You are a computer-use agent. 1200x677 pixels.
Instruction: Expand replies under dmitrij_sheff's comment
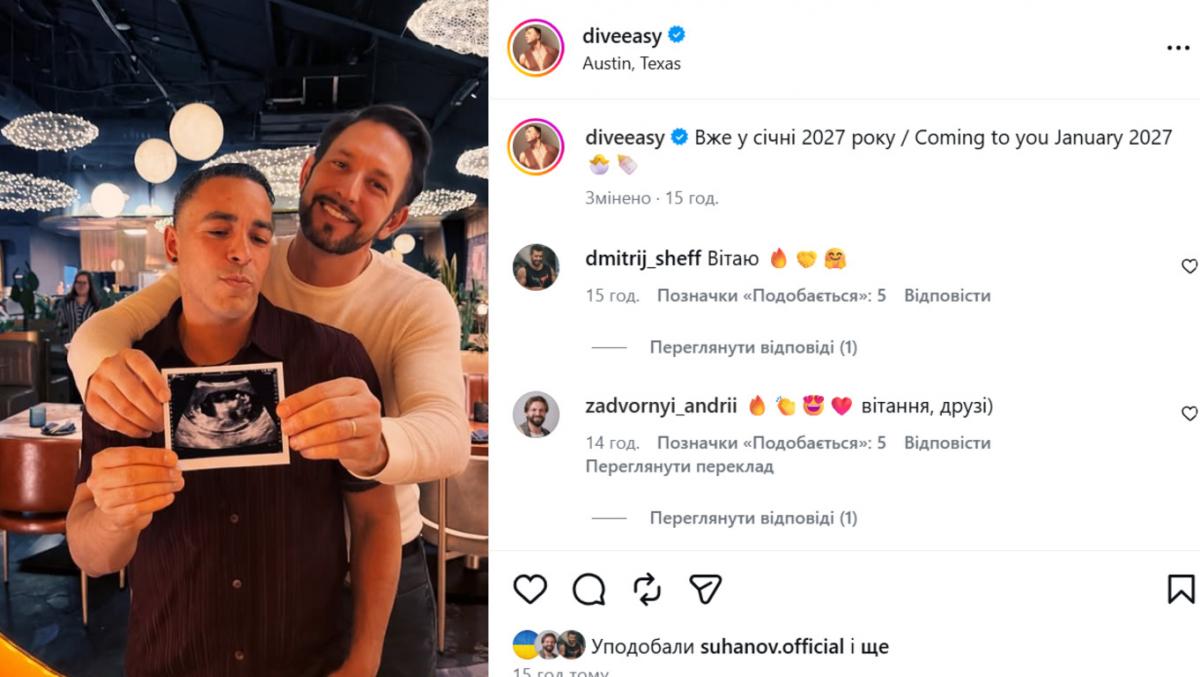(753, 348)
